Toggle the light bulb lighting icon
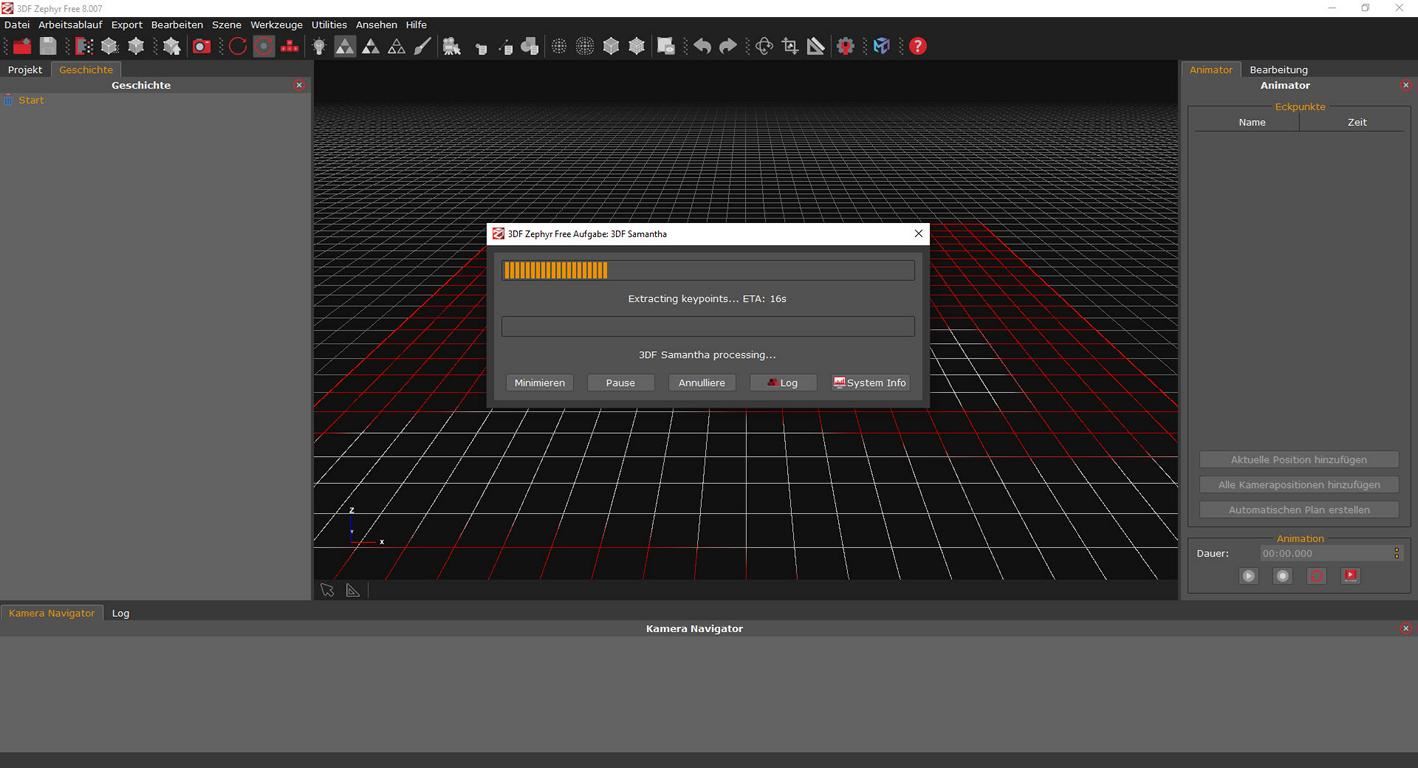Screen dimensions: 1418x768 (319, 46)
